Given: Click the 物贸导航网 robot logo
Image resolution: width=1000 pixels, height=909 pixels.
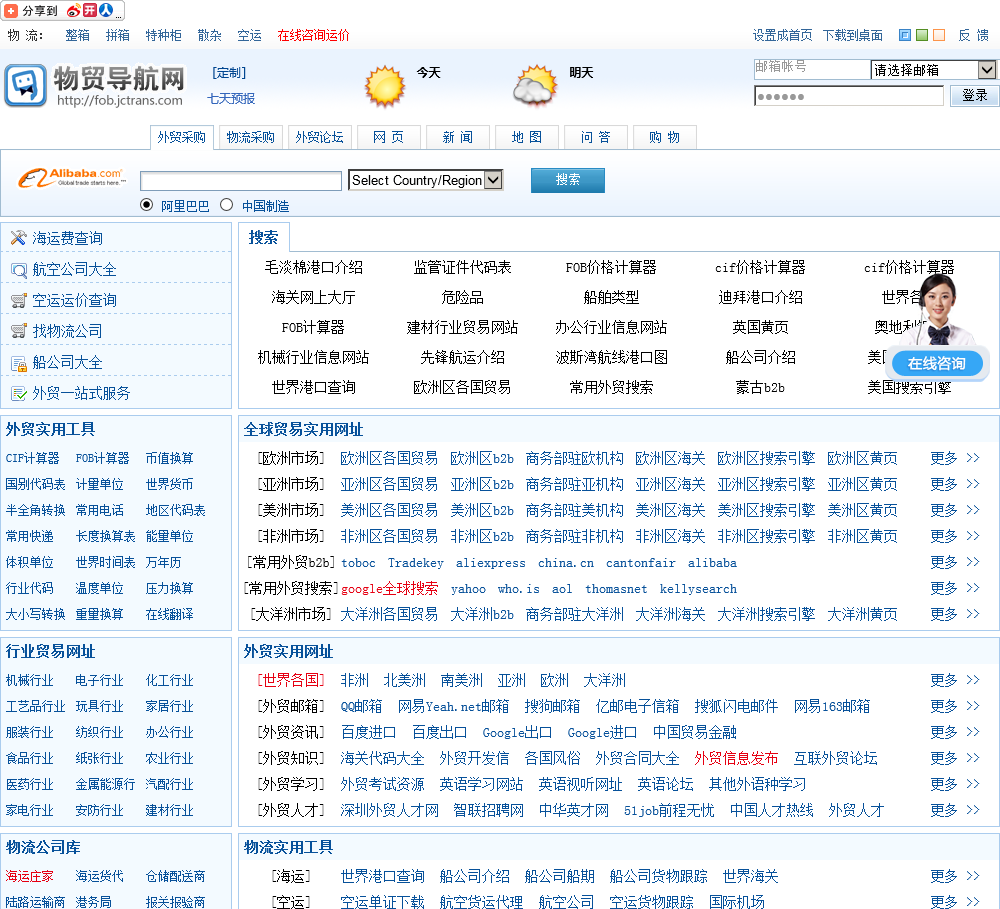Looking at the screenshot, I should [x=25, y=86].
